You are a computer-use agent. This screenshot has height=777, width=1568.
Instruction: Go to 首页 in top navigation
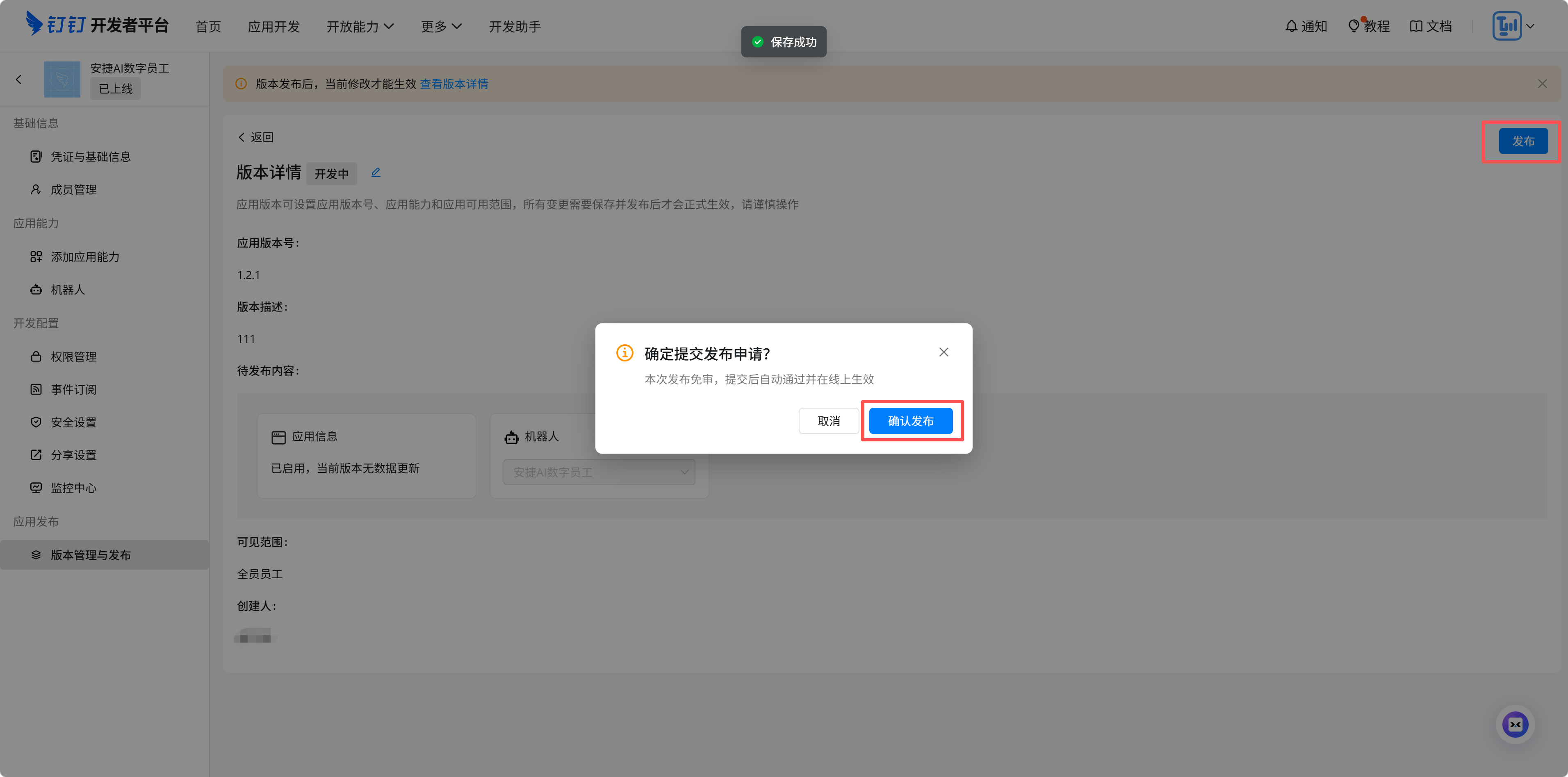(208, 26)
